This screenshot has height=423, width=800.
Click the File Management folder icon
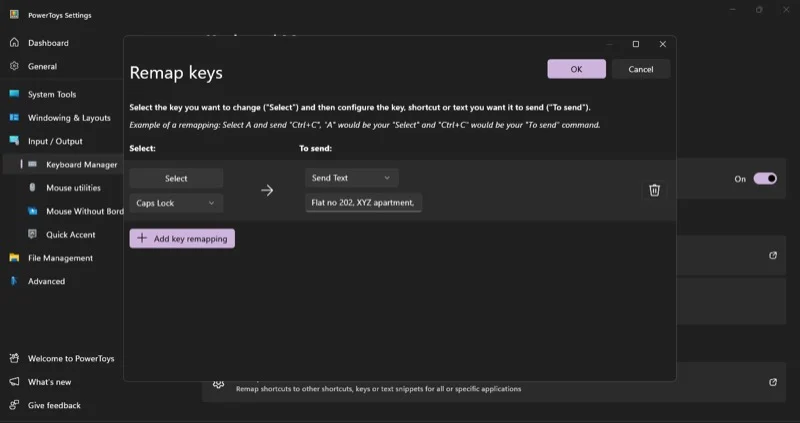(x=14, y=258)
